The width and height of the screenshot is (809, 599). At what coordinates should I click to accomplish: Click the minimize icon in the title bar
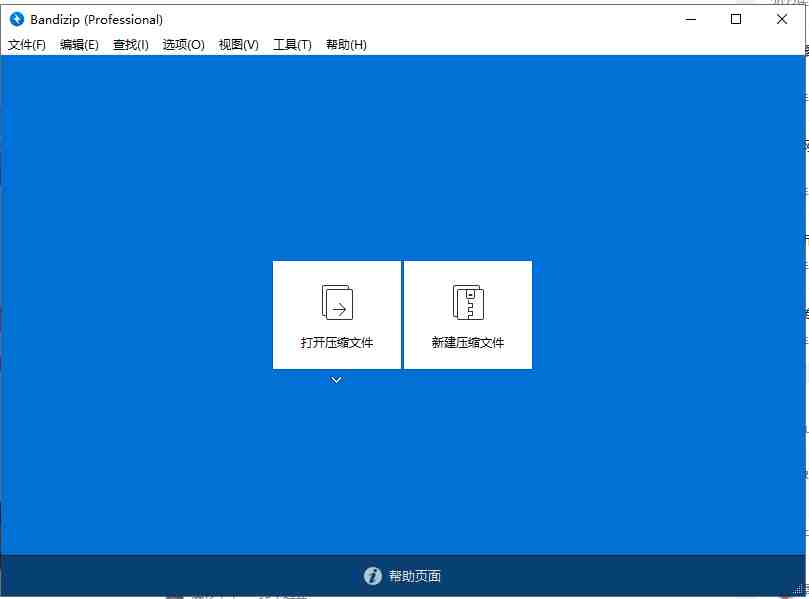pyautogui.click(x=690, y=18)
